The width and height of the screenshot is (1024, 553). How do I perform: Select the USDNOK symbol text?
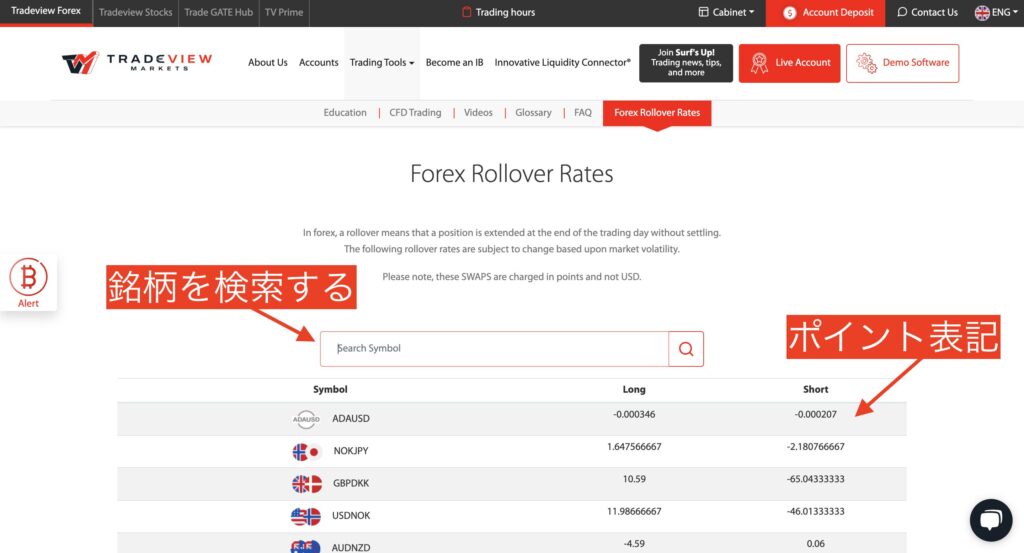tap(351, 516)
